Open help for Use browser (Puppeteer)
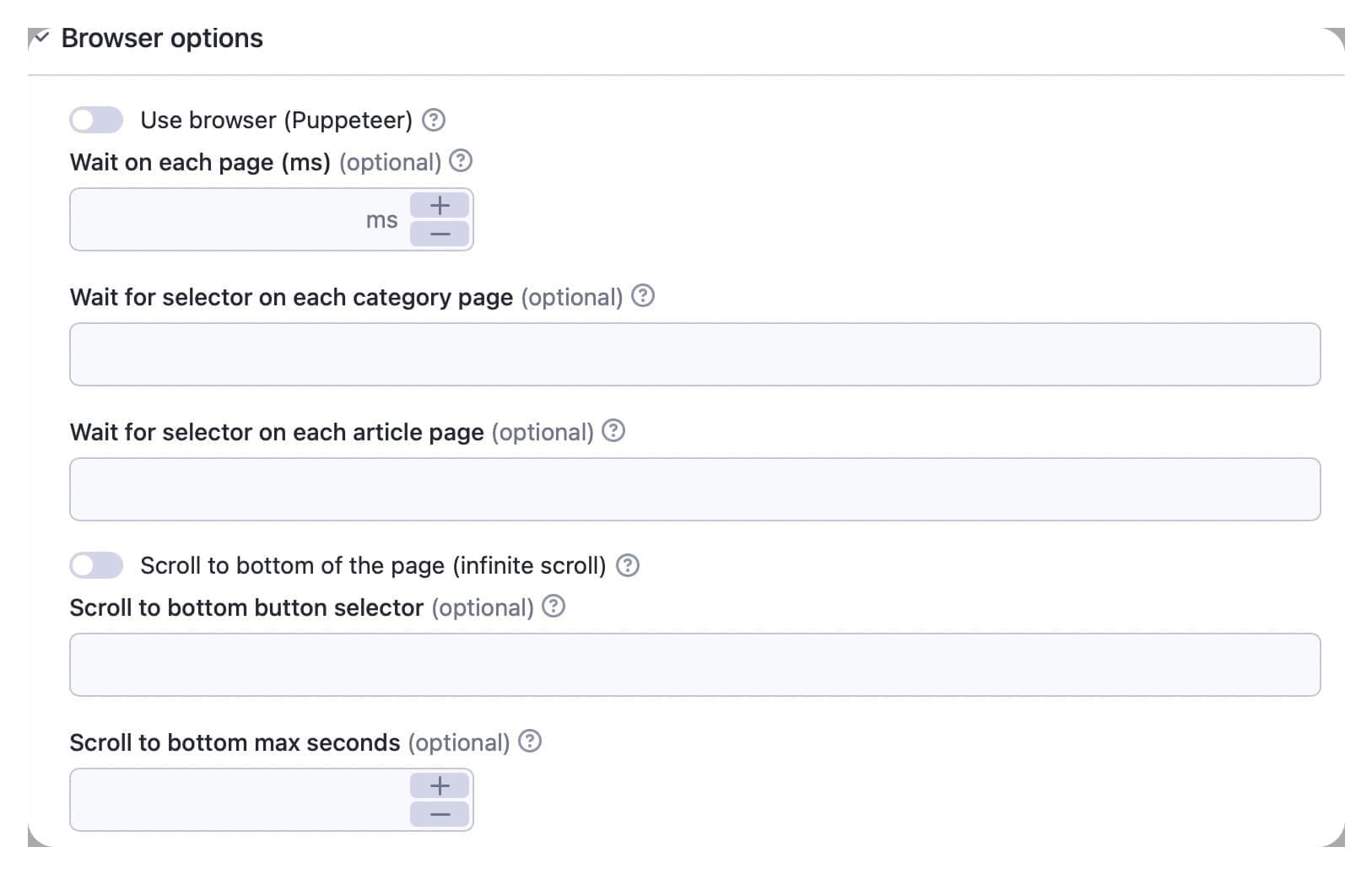Image resolution: width=1372 pixels, height=874 pixels. pos(433,121)
